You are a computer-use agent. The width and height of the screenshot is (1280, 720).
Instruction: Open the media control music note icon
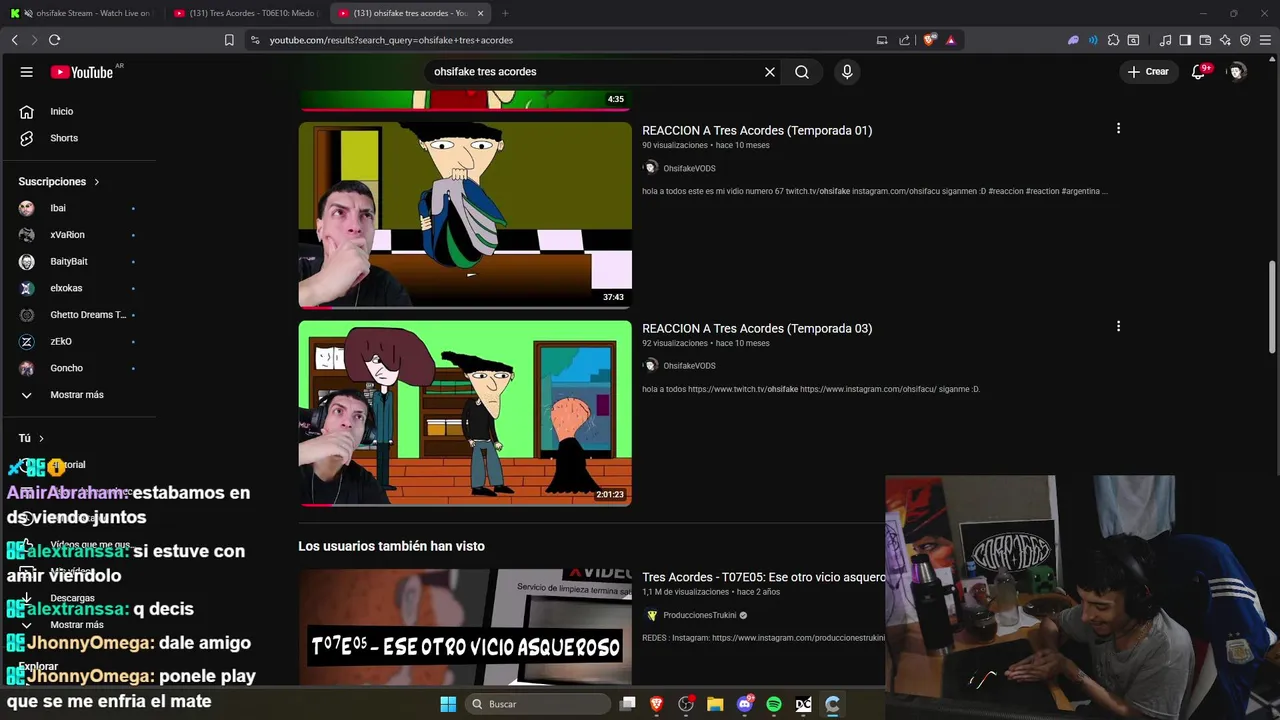(1165, 40)
